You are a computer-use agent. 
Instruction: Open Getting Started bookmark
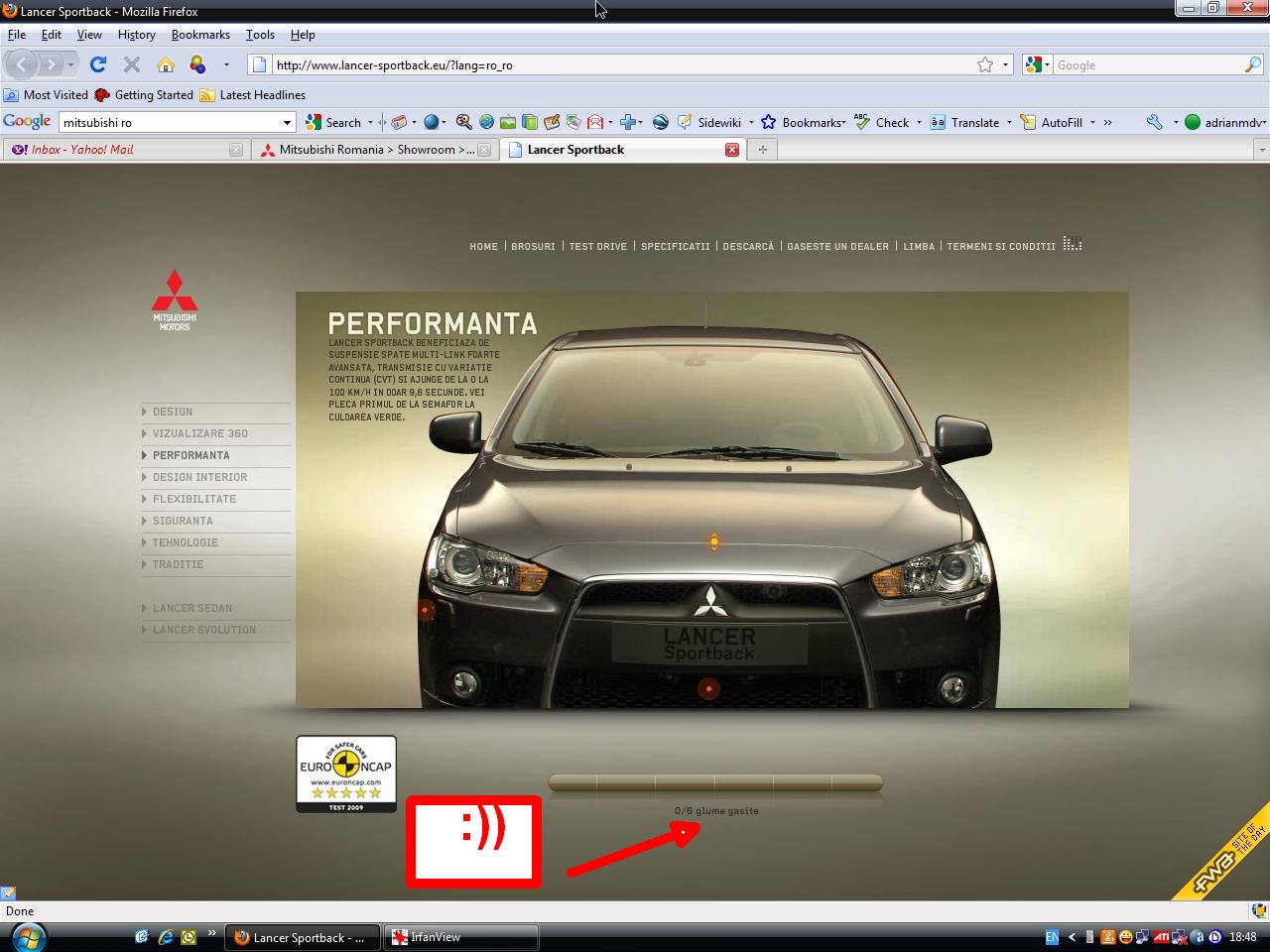tap(144, 95)
